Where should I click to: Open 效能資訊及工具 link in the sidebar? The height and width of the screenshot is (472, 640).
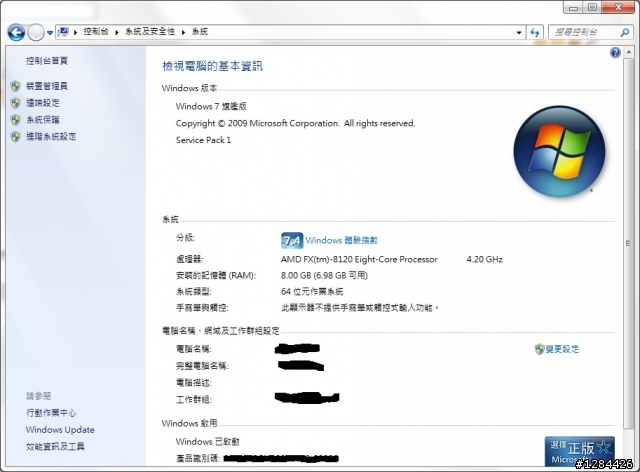point(55,446)
